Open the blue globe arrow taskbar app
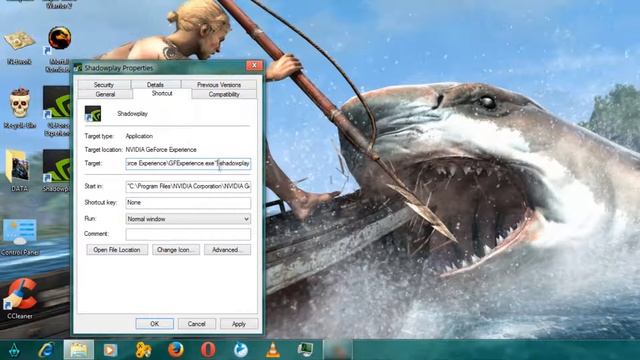640x360 pixels. coord(241,350)
